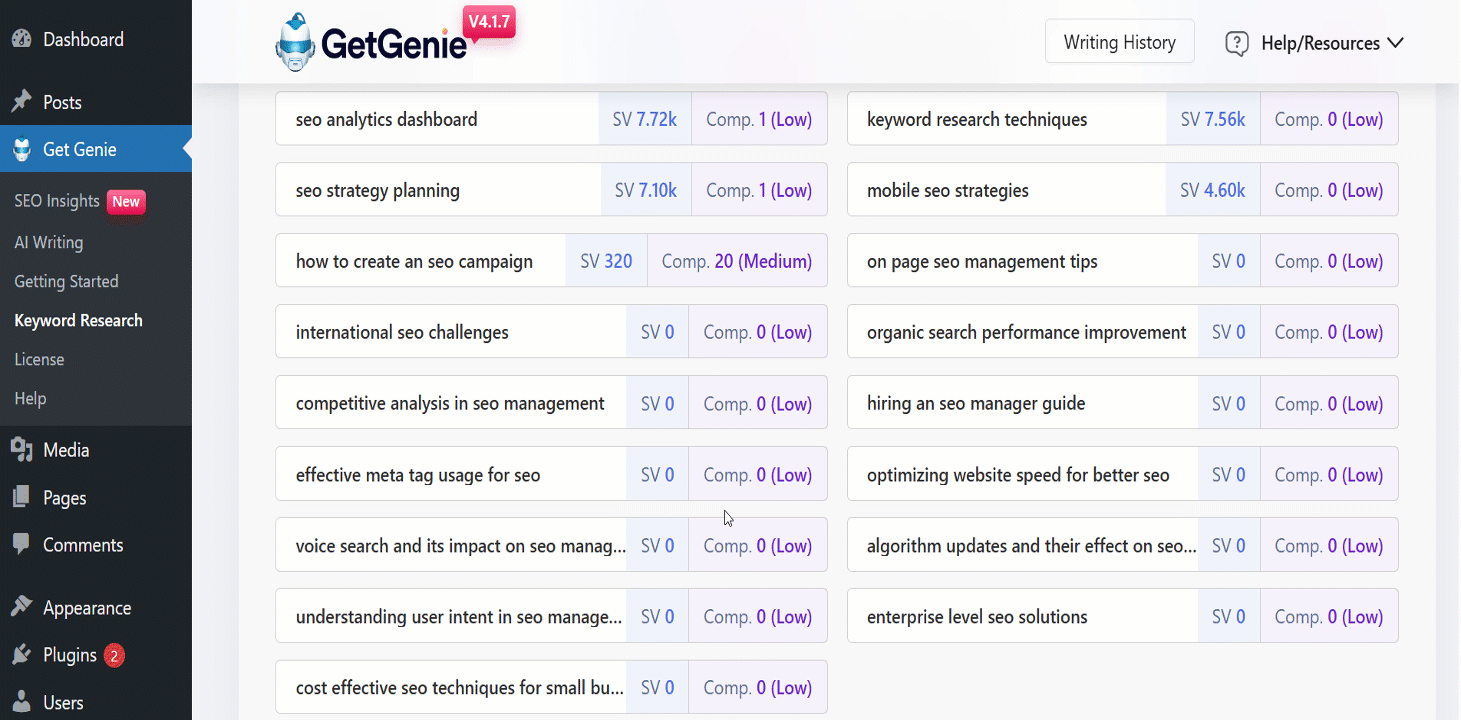
Task: Click the GetGenie robot logo
Action: [295, 43]
